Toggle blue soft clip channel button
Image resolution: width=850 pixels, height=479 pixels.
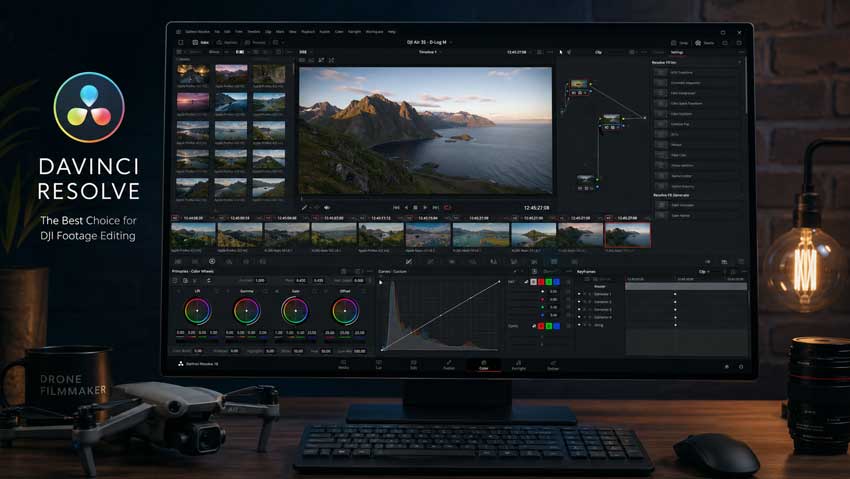556,326
